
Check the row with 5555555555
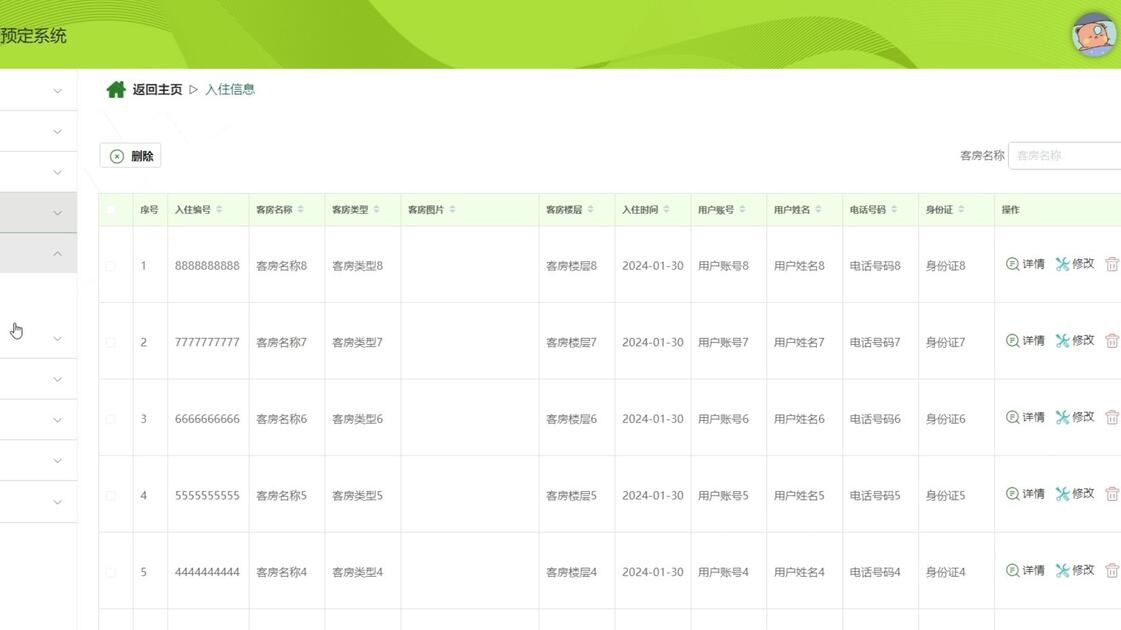point(111,495)
